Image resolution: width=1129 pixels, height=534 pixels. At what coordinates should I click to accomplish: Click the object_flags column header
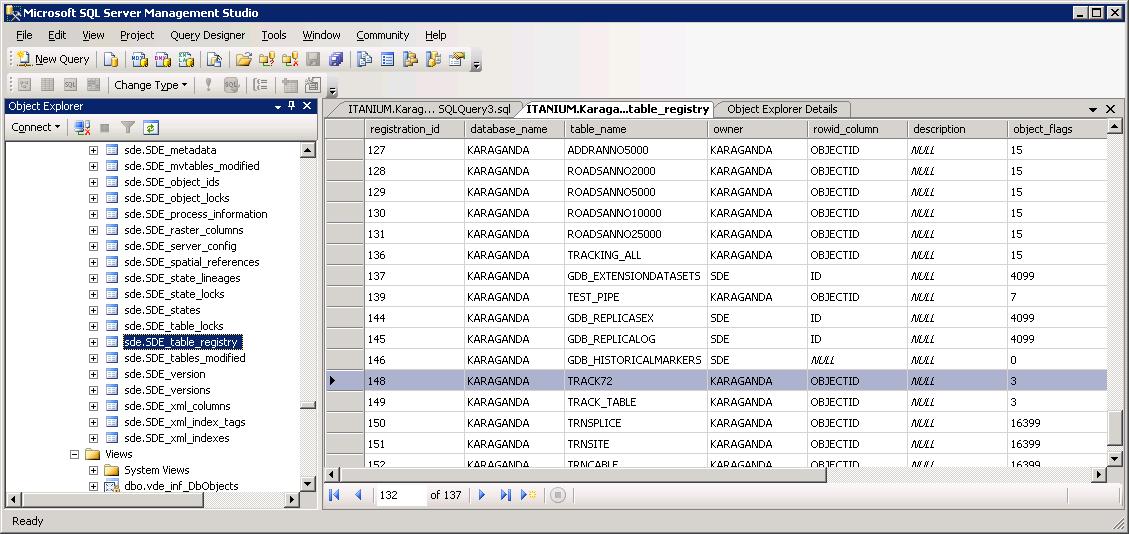click(x=1056, y=130)
